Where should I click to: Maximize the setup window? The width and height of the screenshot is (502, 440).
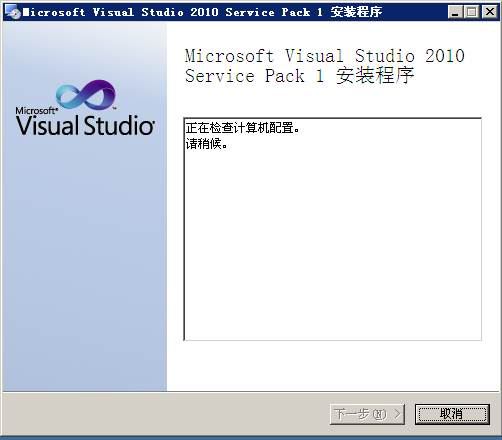[472, 12]
